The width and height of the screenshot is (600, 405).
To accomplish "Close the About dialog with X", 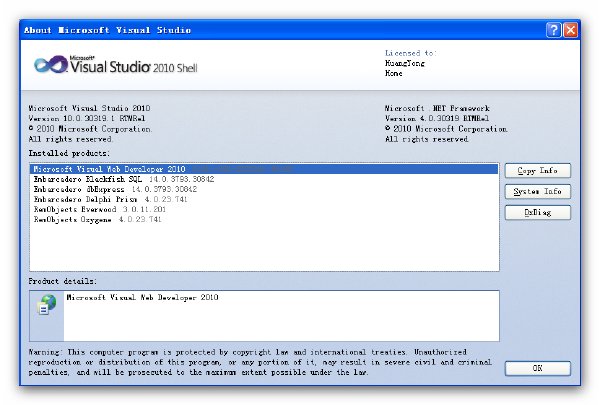I will pyautogui.click(x=571, y=30).
